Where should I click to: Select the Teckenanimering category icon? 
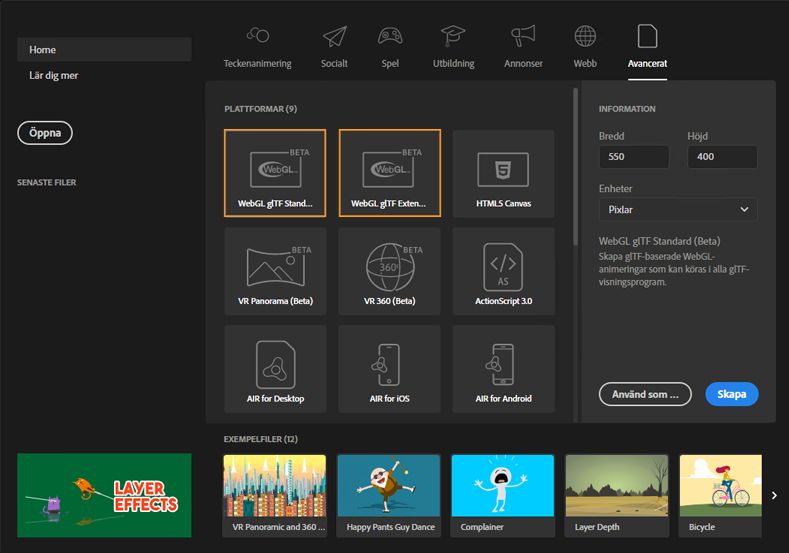point(258,35)
